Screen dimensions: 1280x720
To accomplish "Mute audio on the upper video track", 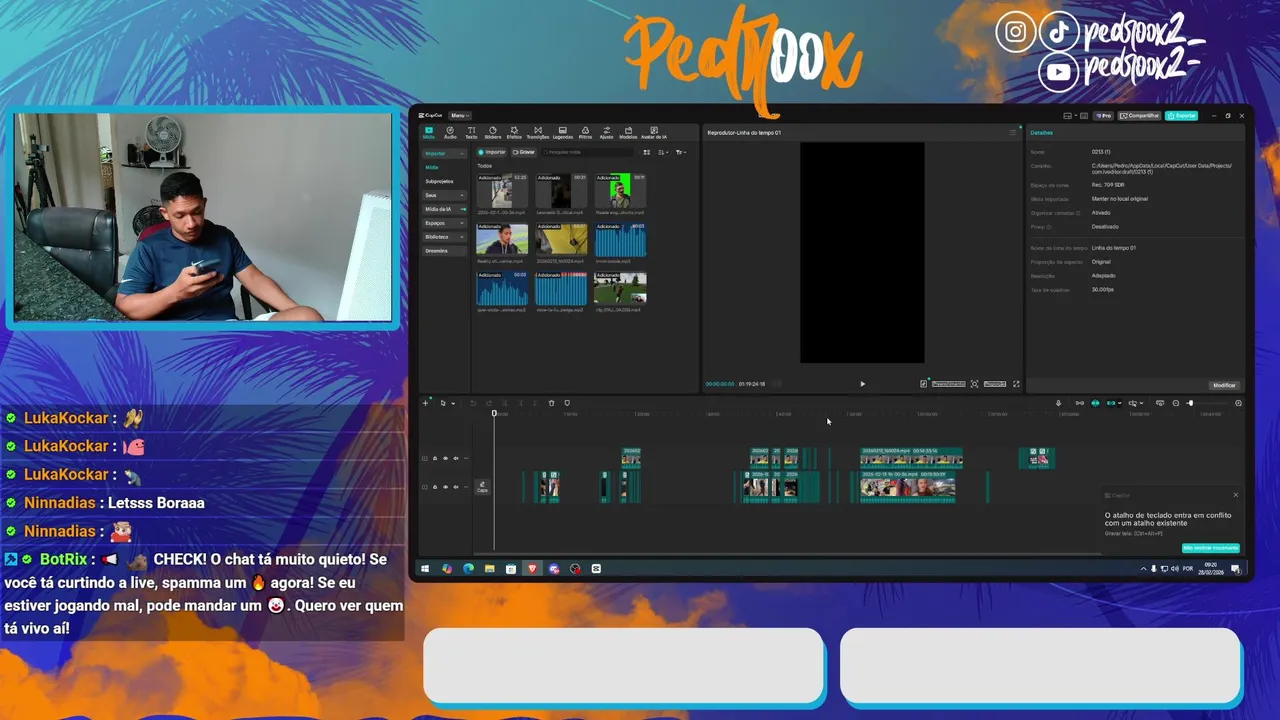I will click(x=456, y=458).
